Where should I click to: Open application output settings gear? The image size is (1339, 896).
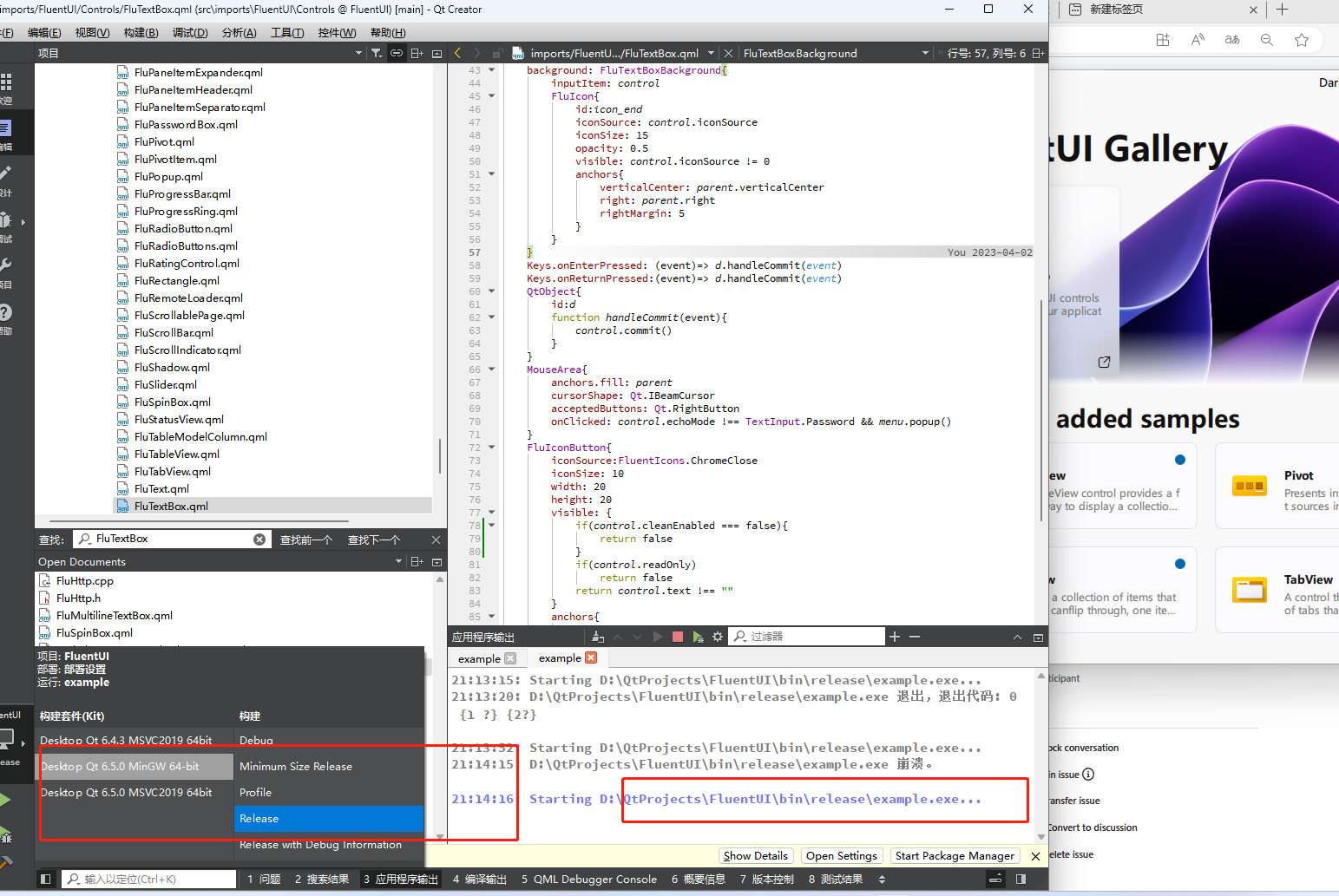718,637
